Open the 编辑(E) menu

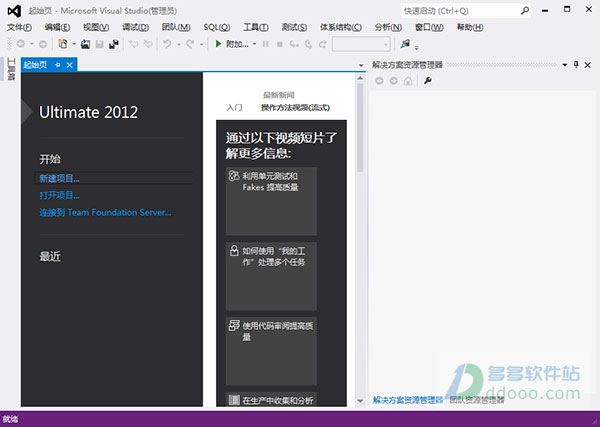point(57,28)
